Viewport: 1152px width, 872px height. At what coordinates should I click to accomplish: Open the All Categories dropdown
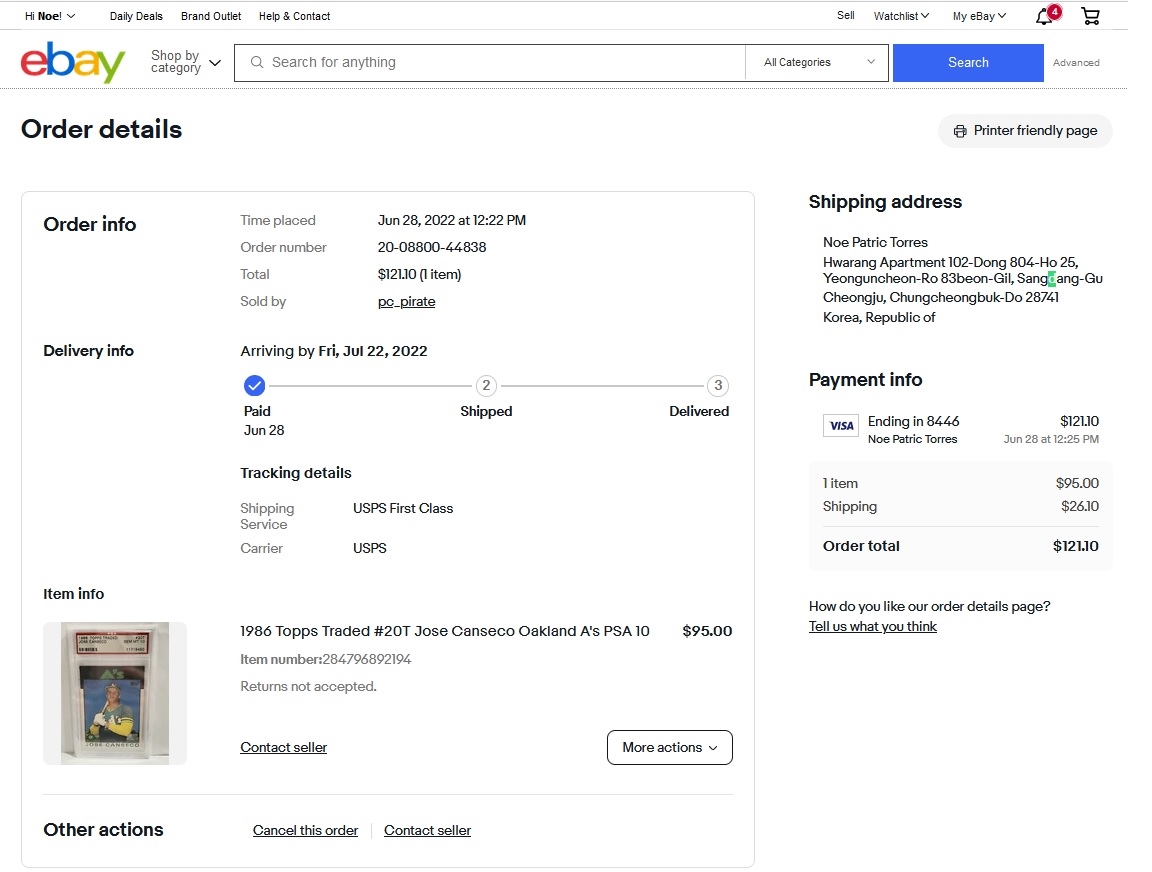click(x=818, y=62)
